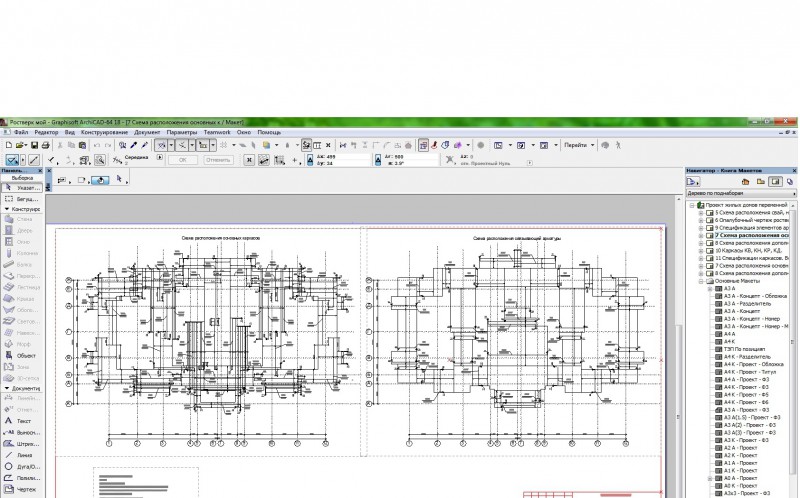Select the Polyline tool in the toolbox
800x498 pixels.
point(21,478)
